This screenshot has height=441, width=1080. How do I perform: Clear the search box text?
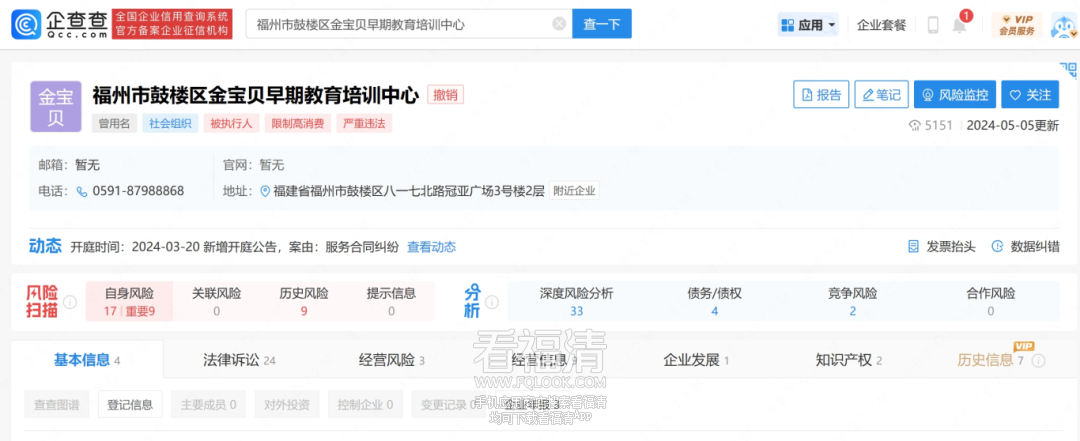click(x=558, y=24)
